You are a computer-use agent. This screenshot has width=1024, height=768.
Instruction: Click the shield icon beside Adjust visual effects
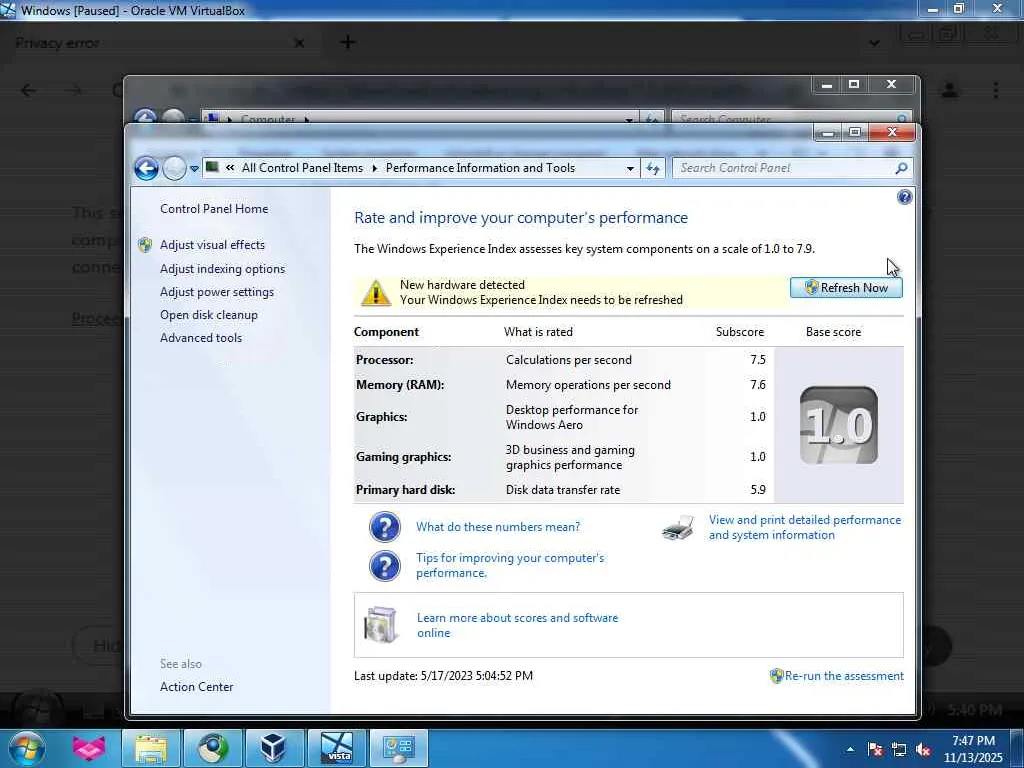tap(145, 245)
